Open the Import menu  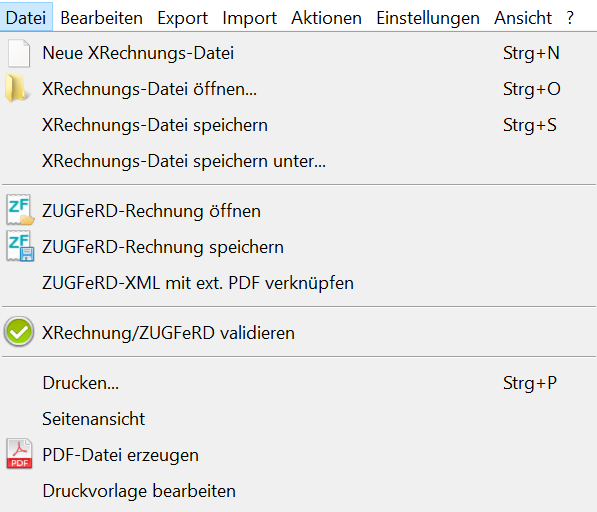[249, 18]
